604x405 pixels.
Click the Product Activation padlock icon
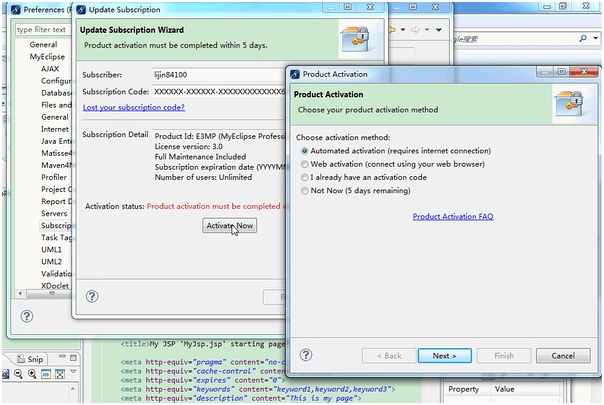point(570,104)
